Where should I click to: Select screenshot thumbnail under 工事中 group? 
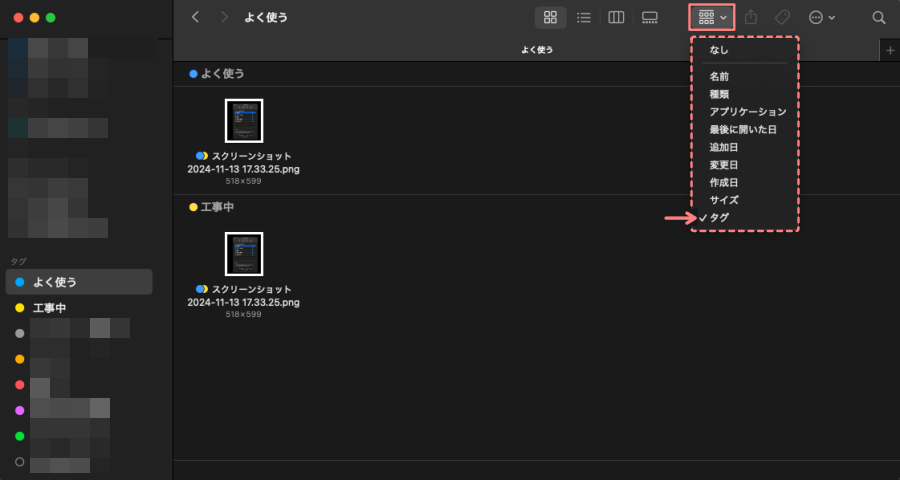244,254
